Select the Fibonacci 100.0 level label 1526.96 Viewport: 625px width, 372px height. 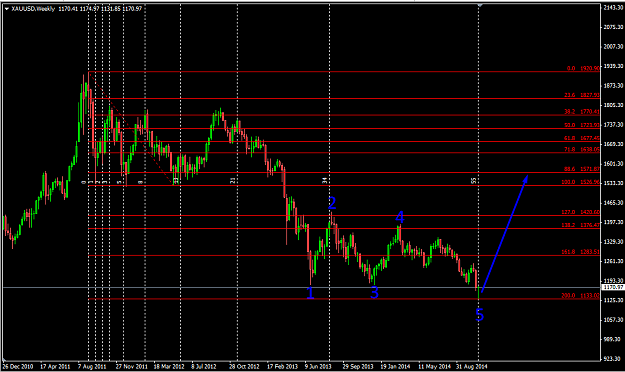click(581, 182)
